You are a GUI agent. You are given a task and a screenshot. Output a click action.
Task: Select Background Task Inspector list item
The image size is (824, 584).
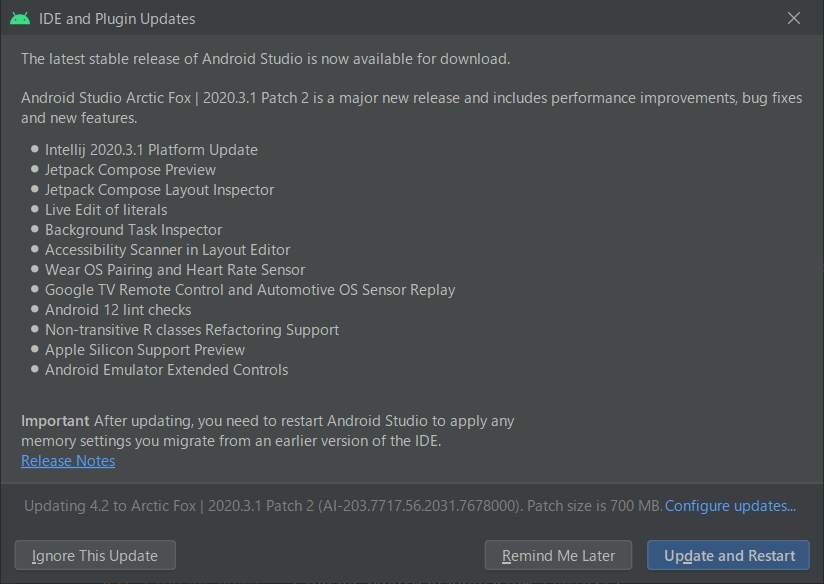133,230
